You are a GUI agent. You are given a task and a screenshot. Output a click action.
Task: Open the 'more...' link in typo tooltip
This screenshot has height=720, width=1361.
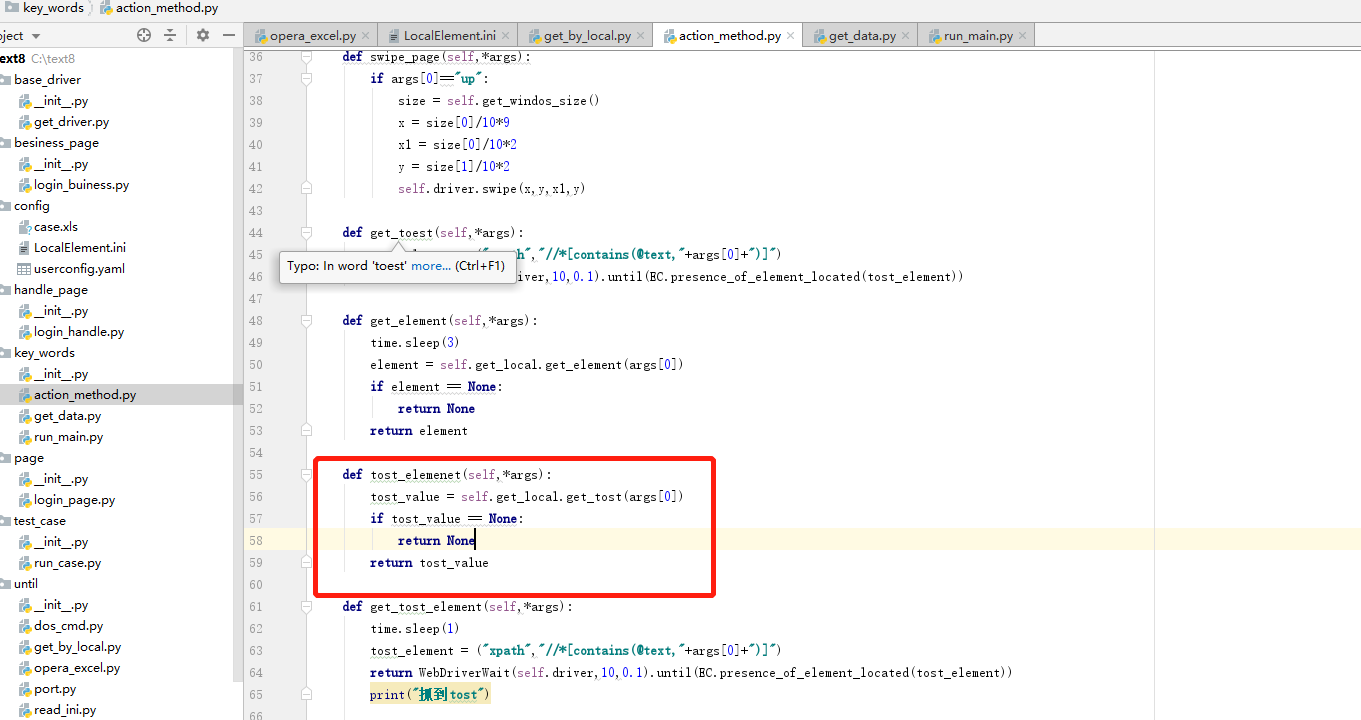point(431,266)
